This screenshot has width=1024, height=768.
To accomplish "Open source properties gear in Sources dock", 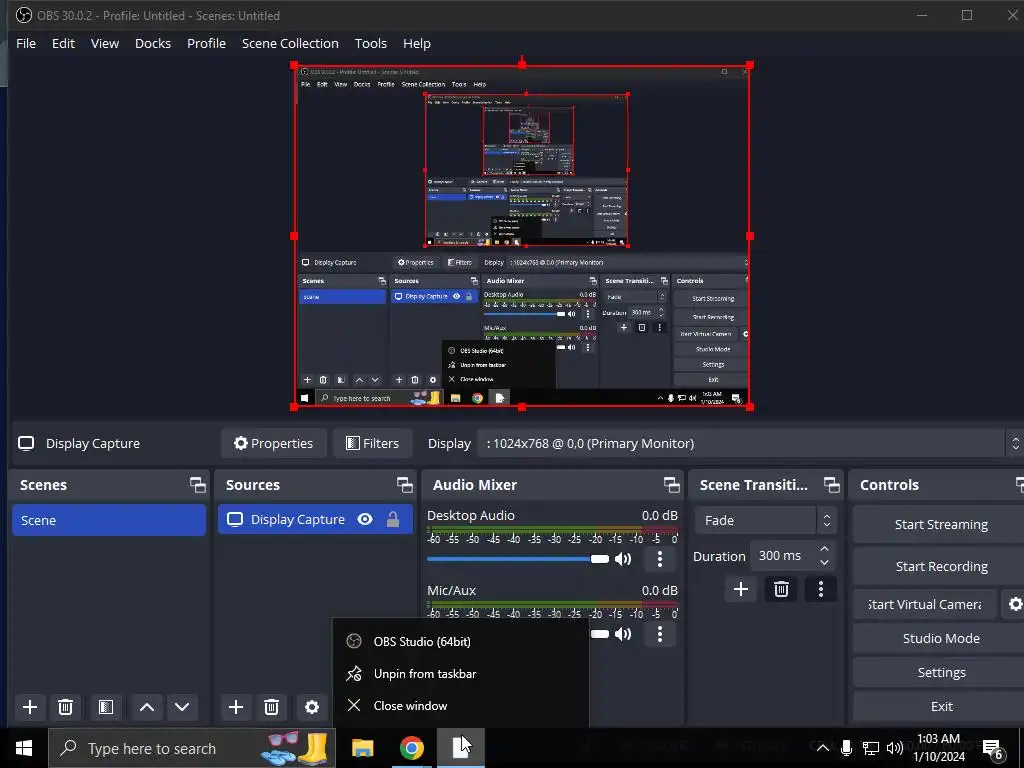I will 312,707.
